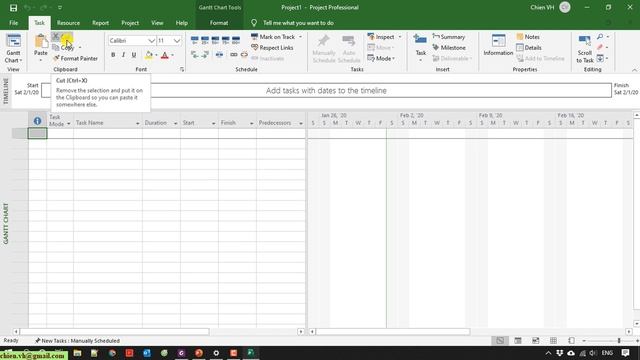
Task: Switch to Team Planner view in status bar
Action: pyautogui.click(x=536, y=340)
